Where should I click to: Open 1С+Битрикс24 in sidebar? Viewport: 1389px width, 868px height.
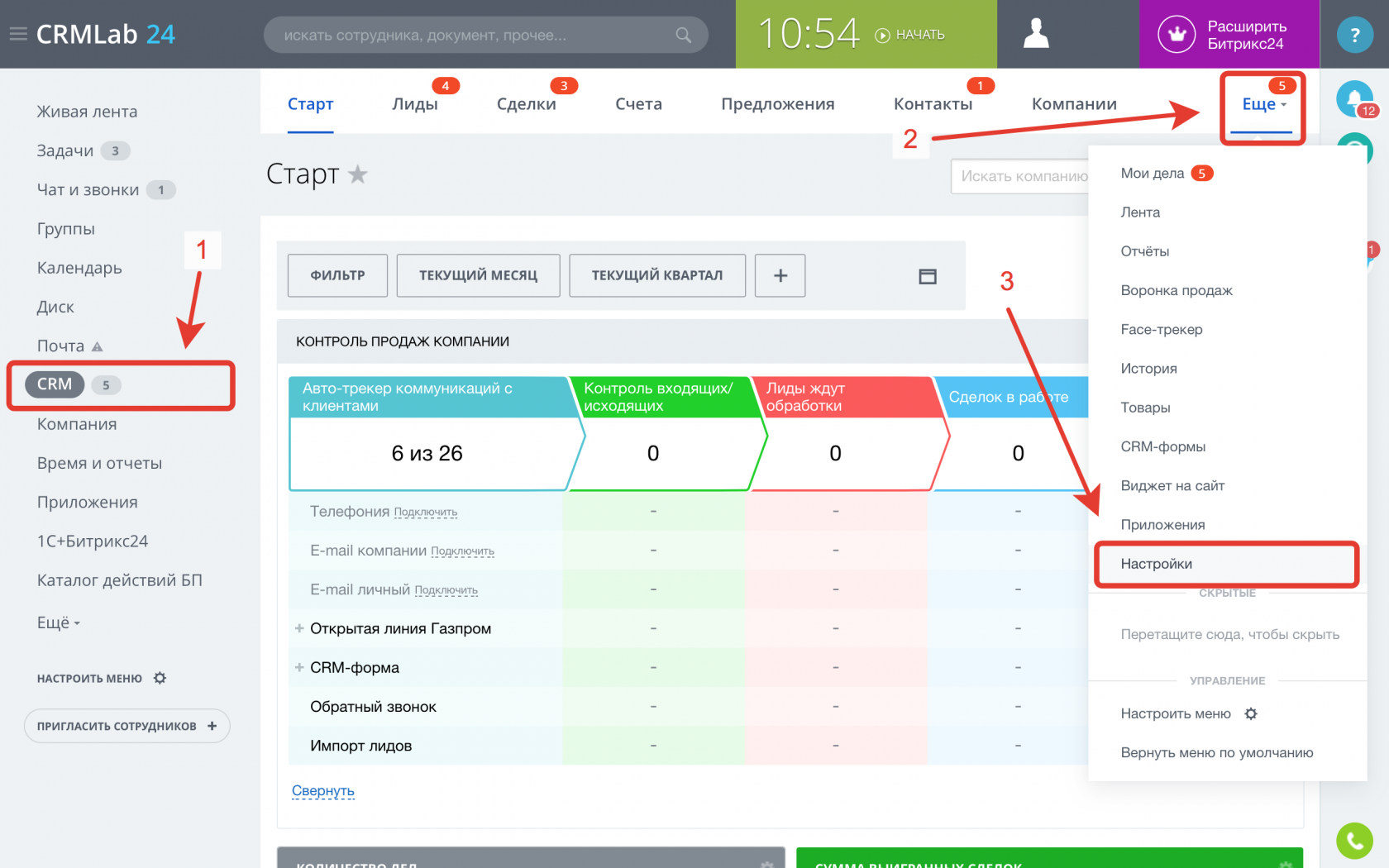93,541
